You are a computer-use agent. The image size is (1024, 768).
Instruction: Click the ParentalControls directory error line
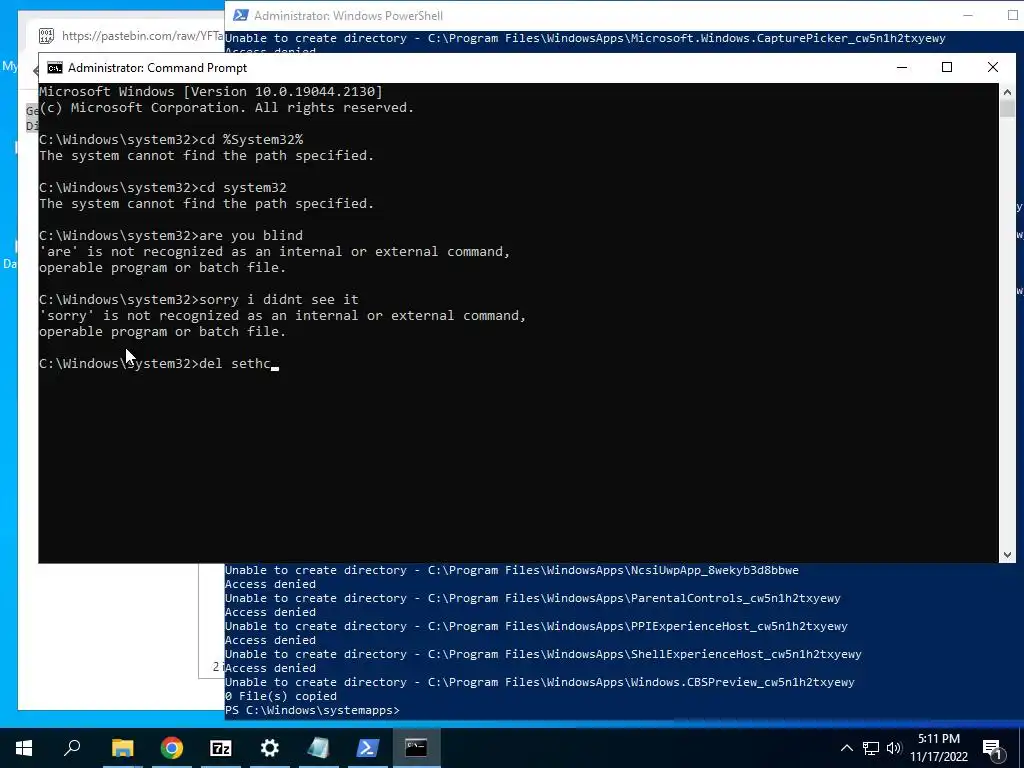[x=532, y=598]
